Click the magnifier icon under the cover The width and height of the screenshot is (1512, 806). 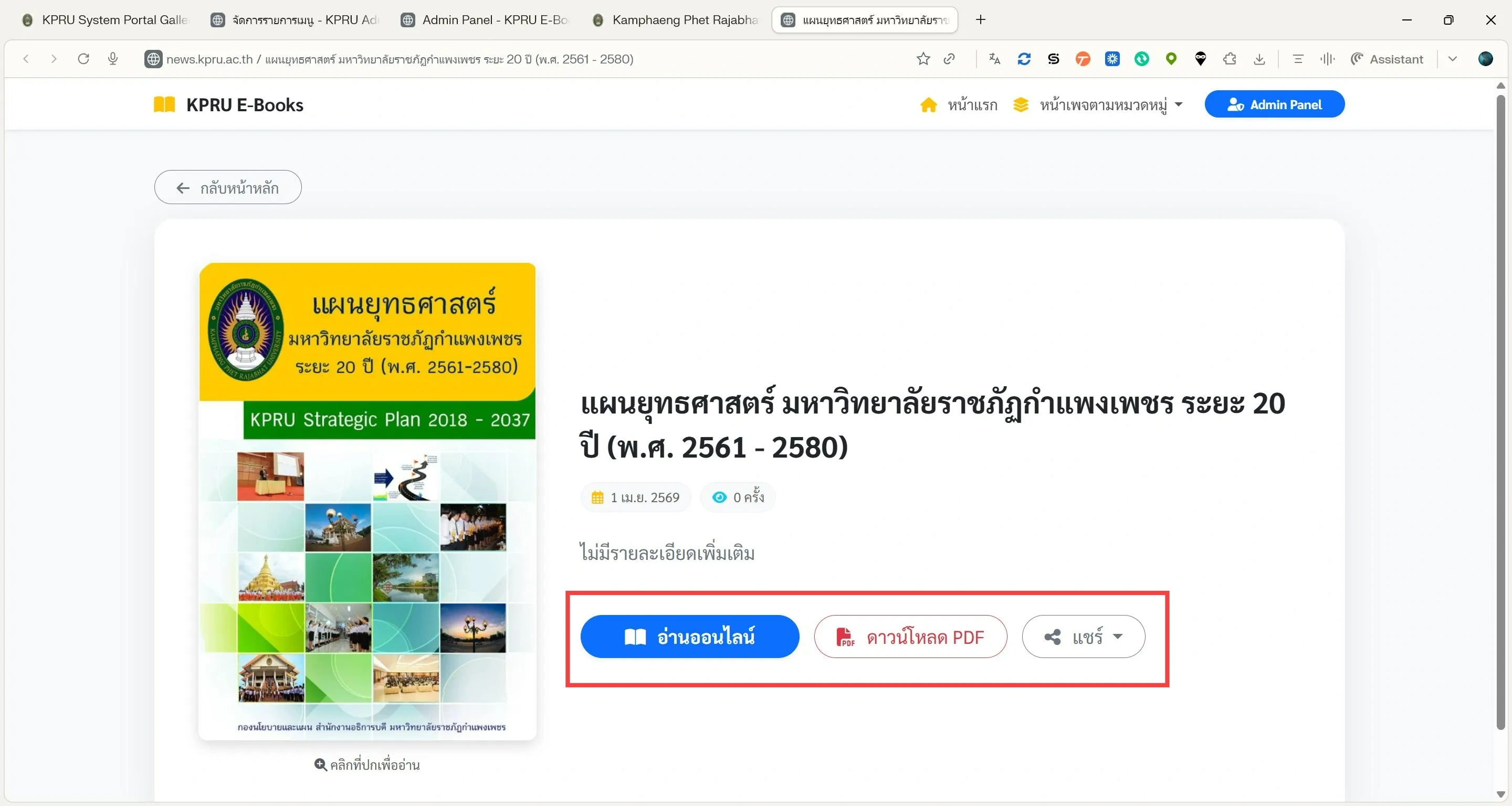pos(320,765)
